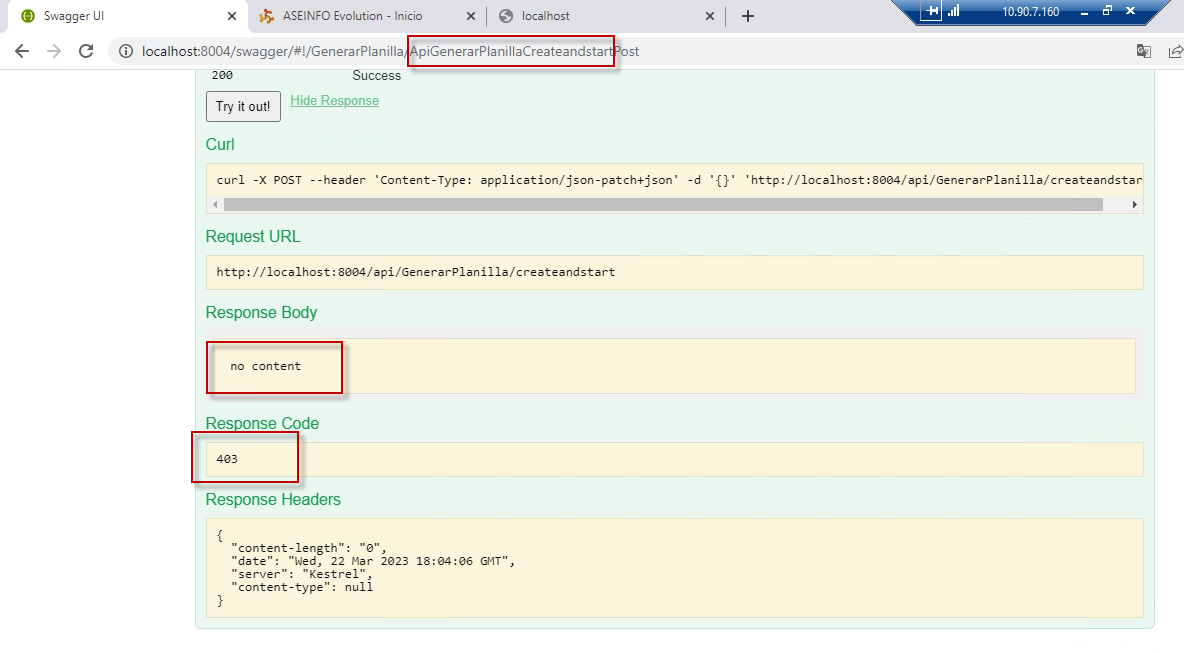This screenshot has height=653, width=1184.
Task: Click the "server": "Kestrel" header line
Action: 301,574
